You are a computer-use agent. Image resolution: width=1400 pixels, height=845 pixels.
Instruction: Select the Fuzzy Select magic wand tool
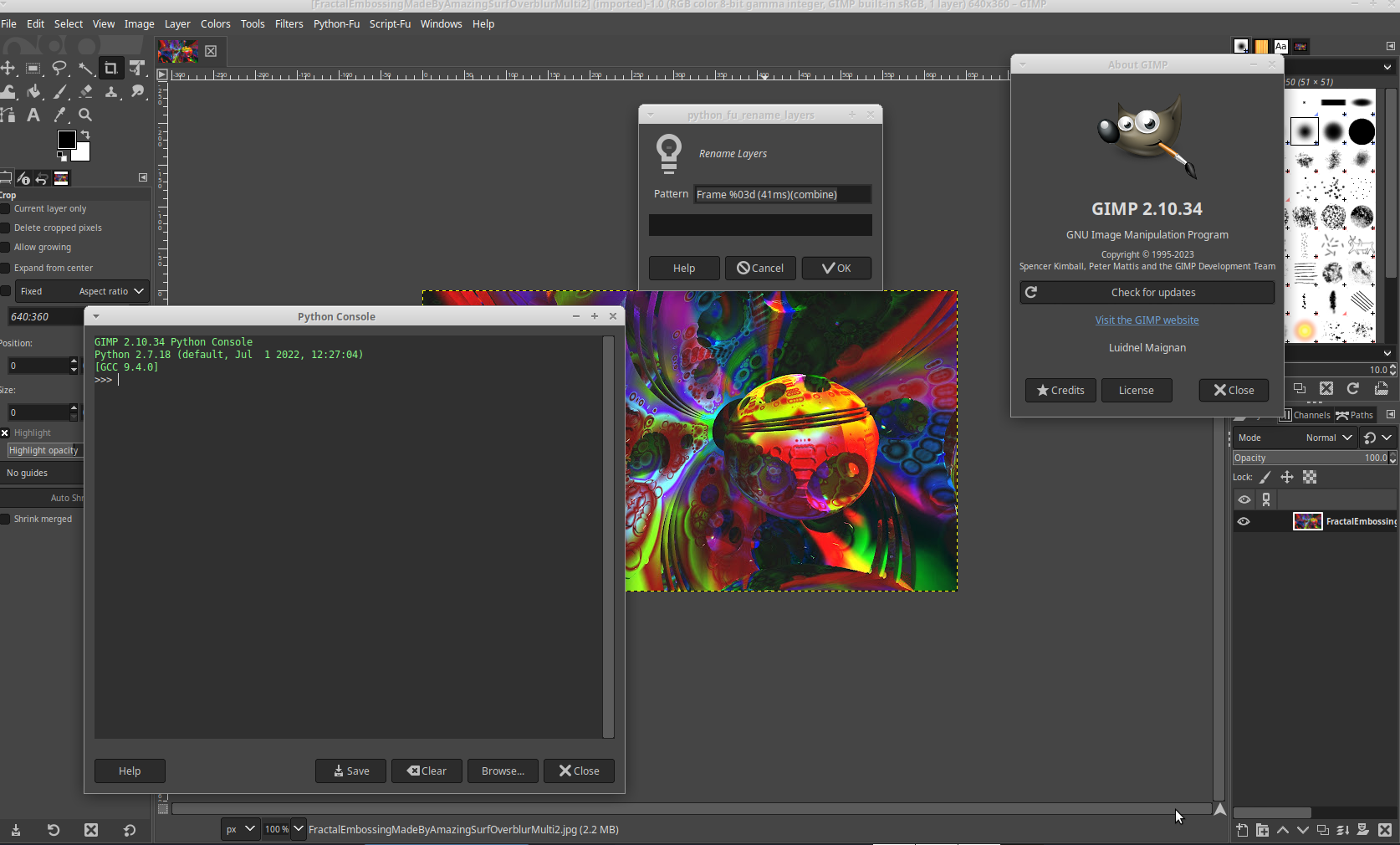[x=85, y=69]
